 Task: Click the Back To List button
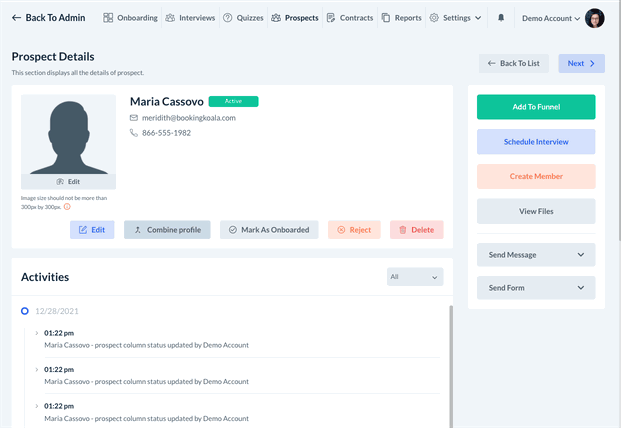tap(514, 63)
